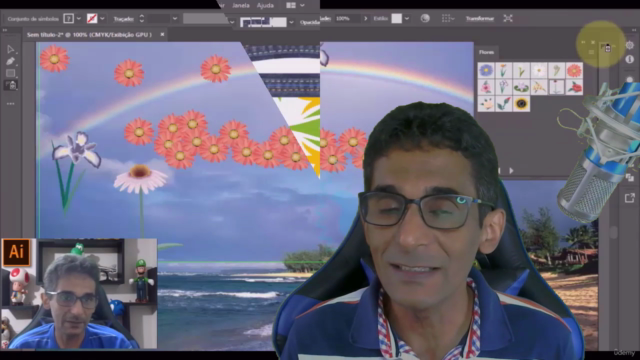This screenshot has height=360, width=640.
Task: Open the stroke weight dropdown
Action: (x=175, y=19)
